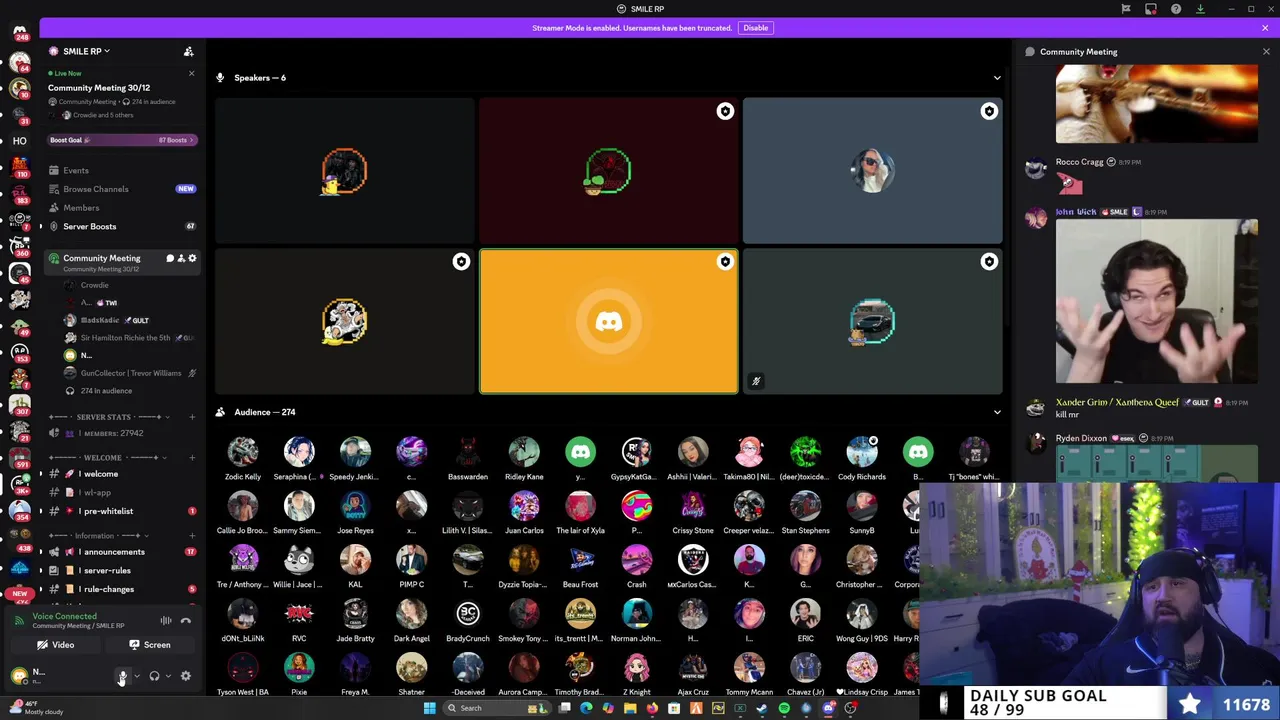Screen dimensions: 1280x720
Task: Open Firefox from the taskbar
Action: click(x=652, y=708)
